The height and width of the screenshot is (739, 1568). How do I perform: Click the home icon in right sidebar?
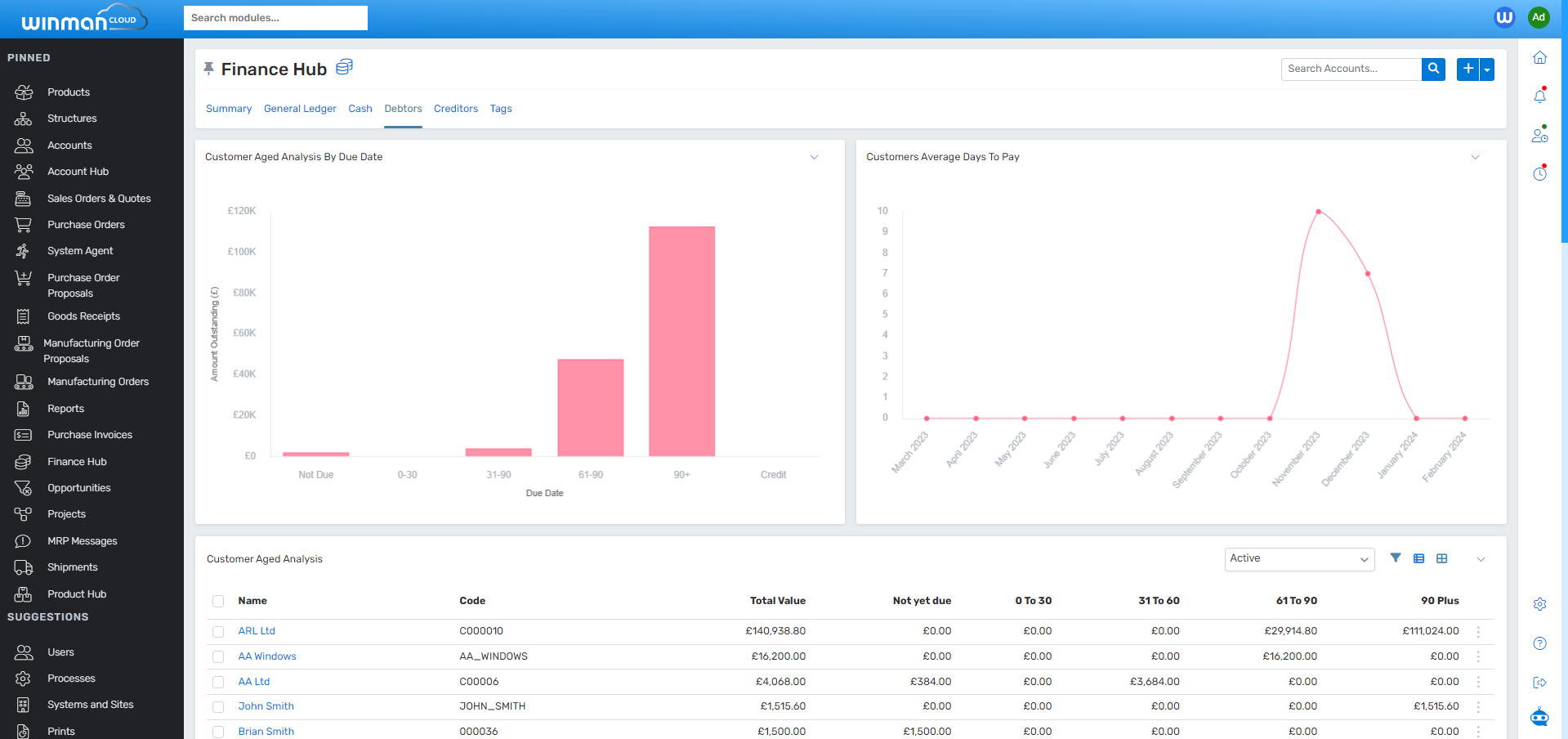[x=1539, y=58]
